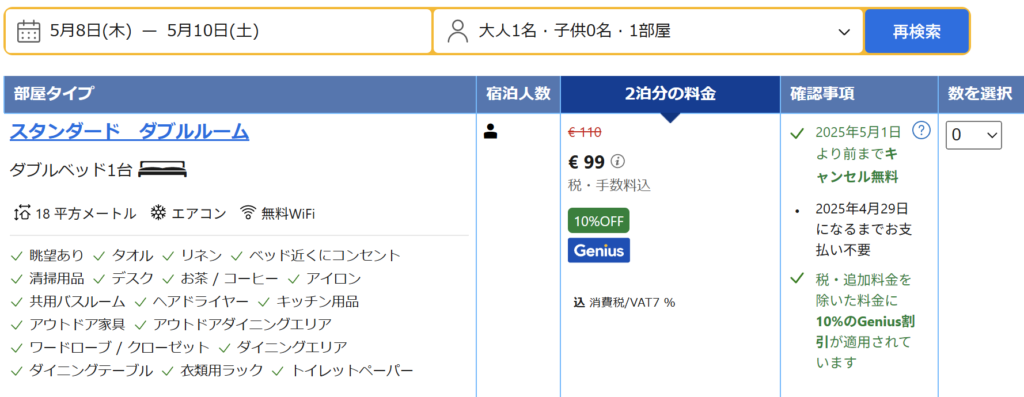Click the free WiFi signal icon
The height and width of the screenshot is (397, 1024).
[248, 213]
